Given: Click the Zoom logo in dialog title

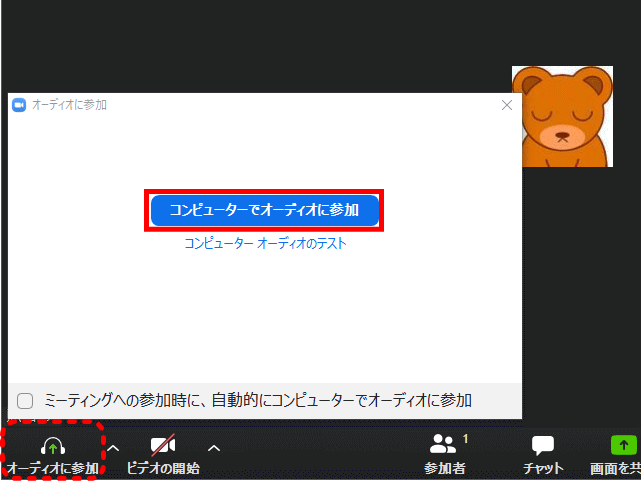Looking at the screenshot, I should [19, 105].
